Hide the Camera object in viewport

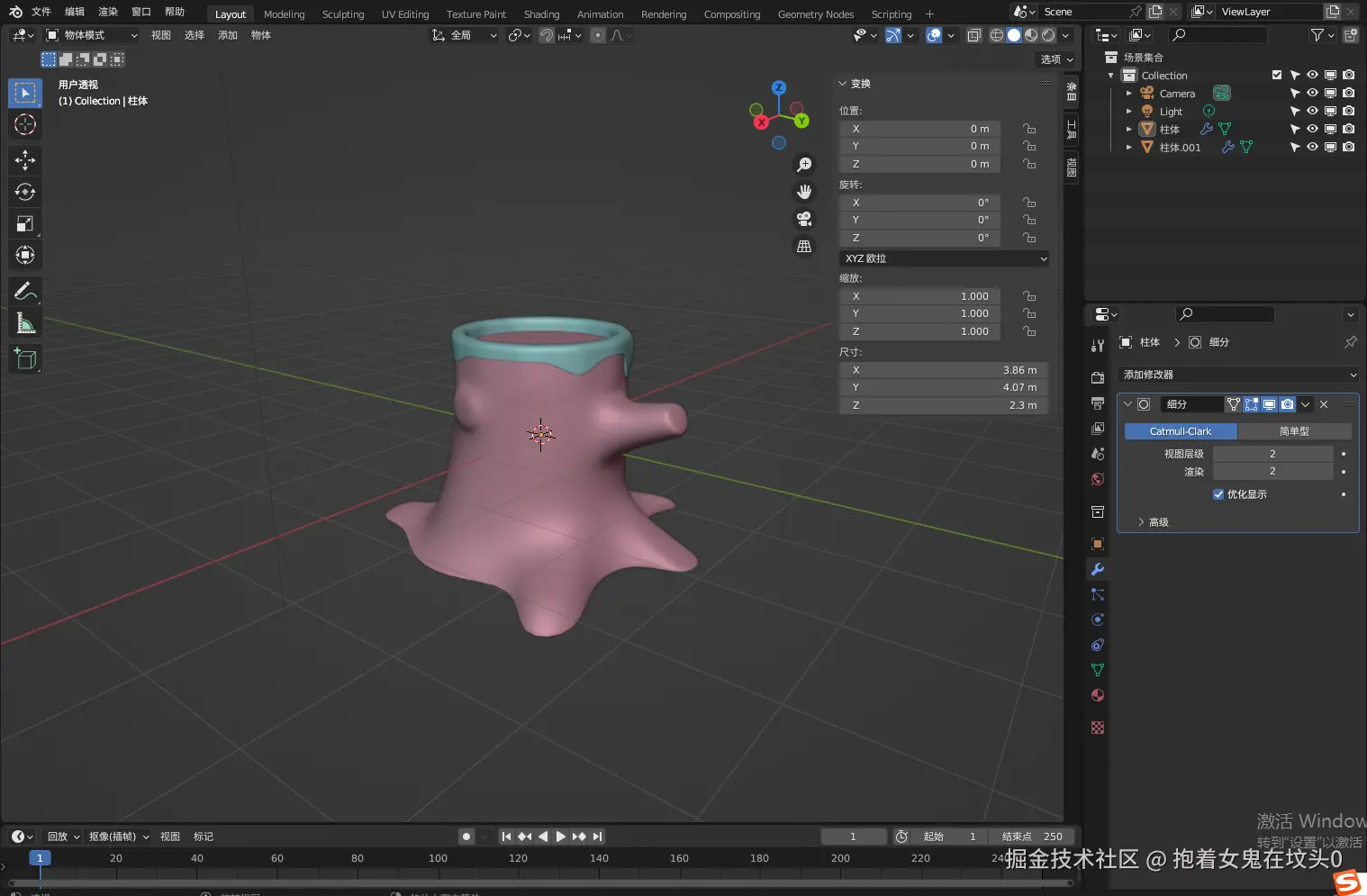pos(1312,94)
